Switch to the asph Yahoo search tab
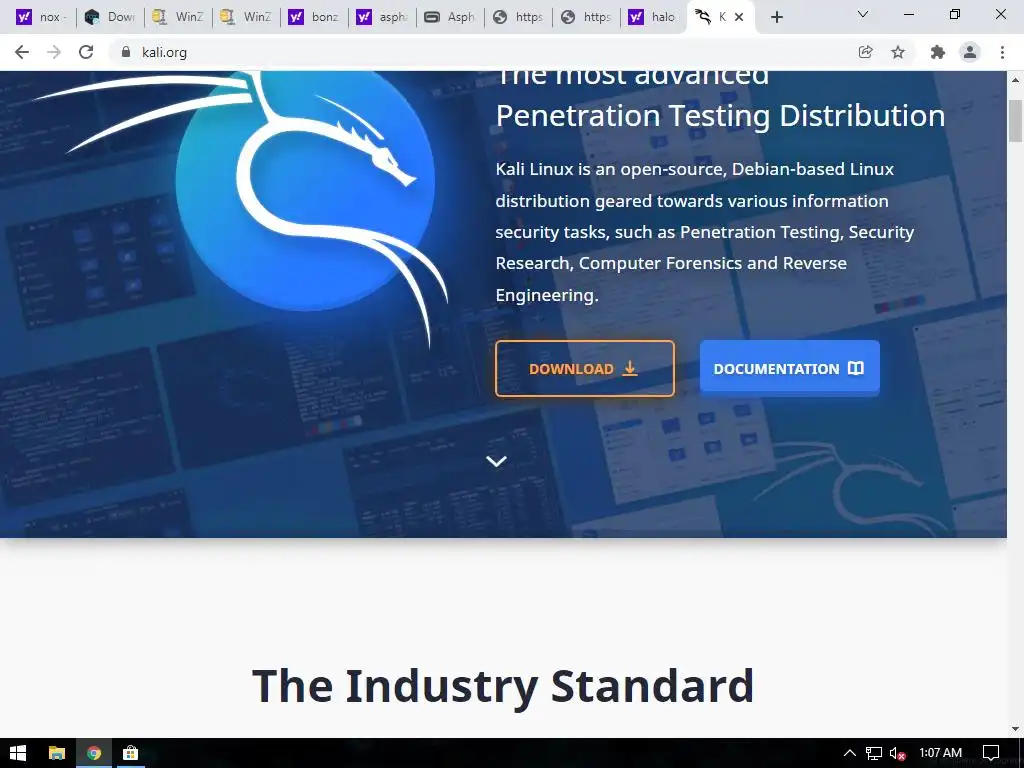 [381, 17]
